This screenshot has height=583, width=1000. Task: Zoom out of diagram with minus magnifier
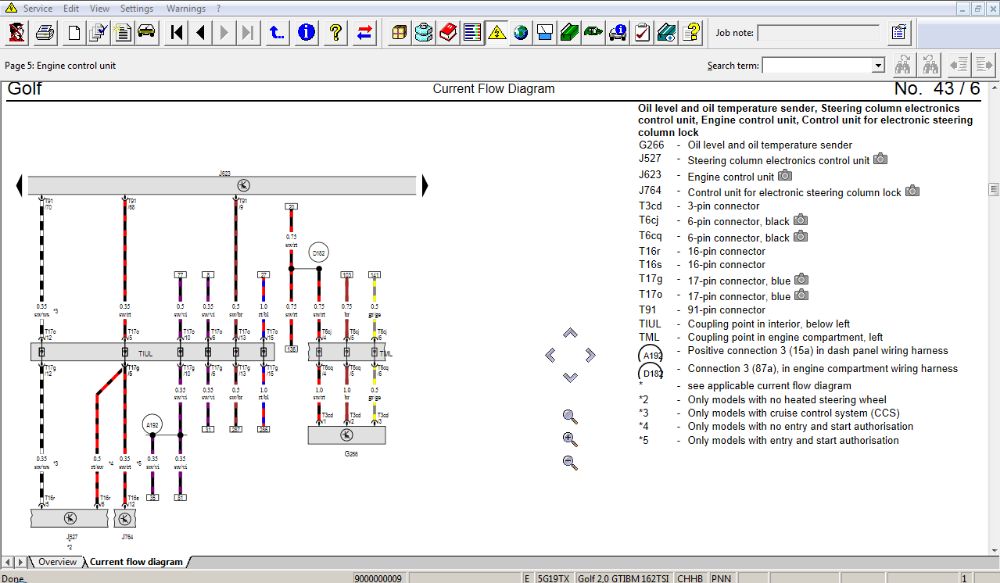click(570, 462)
